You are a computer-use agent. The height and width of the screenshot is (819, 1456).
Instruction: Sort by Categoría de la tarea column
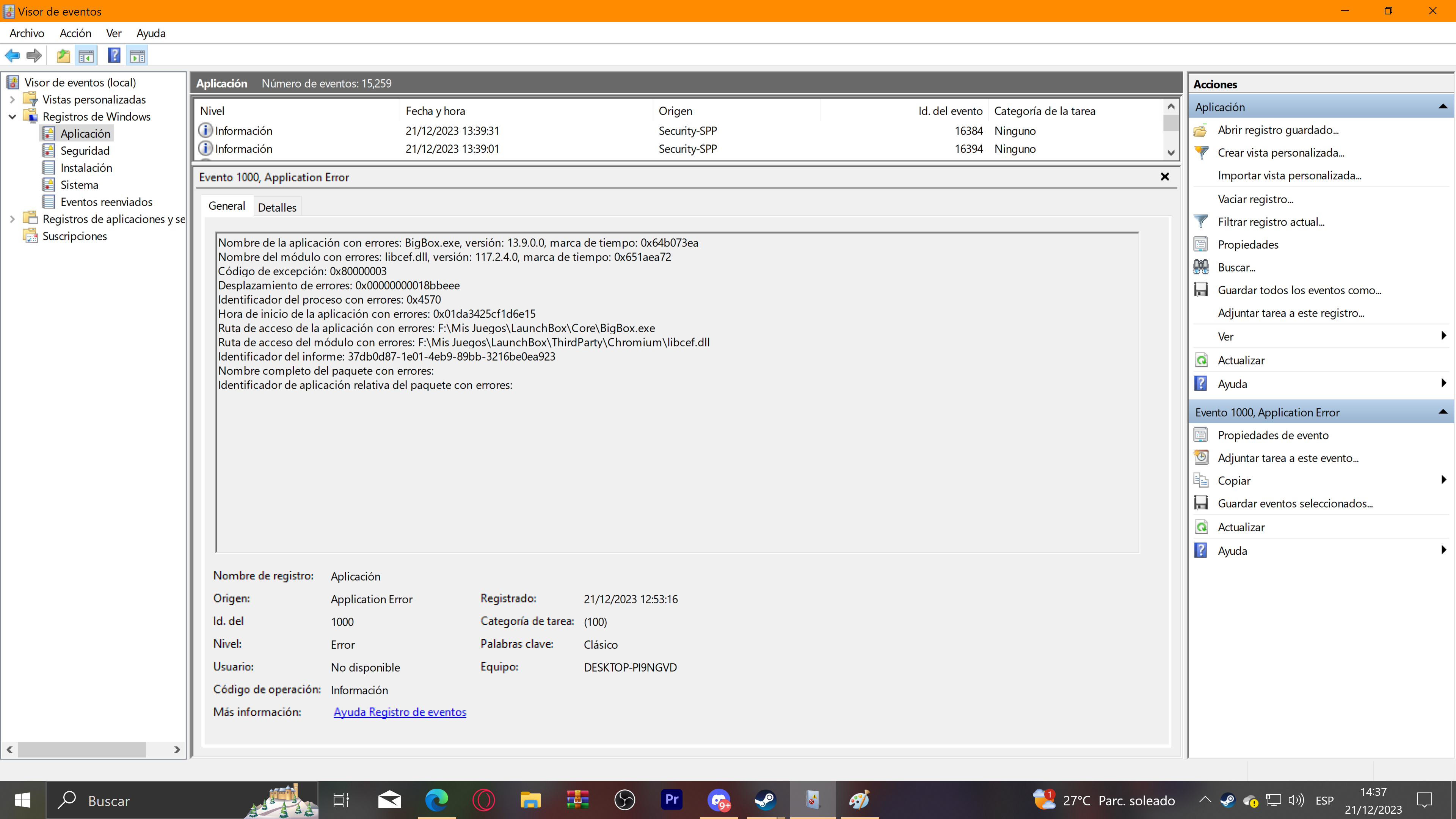(x=1075, y=111)
